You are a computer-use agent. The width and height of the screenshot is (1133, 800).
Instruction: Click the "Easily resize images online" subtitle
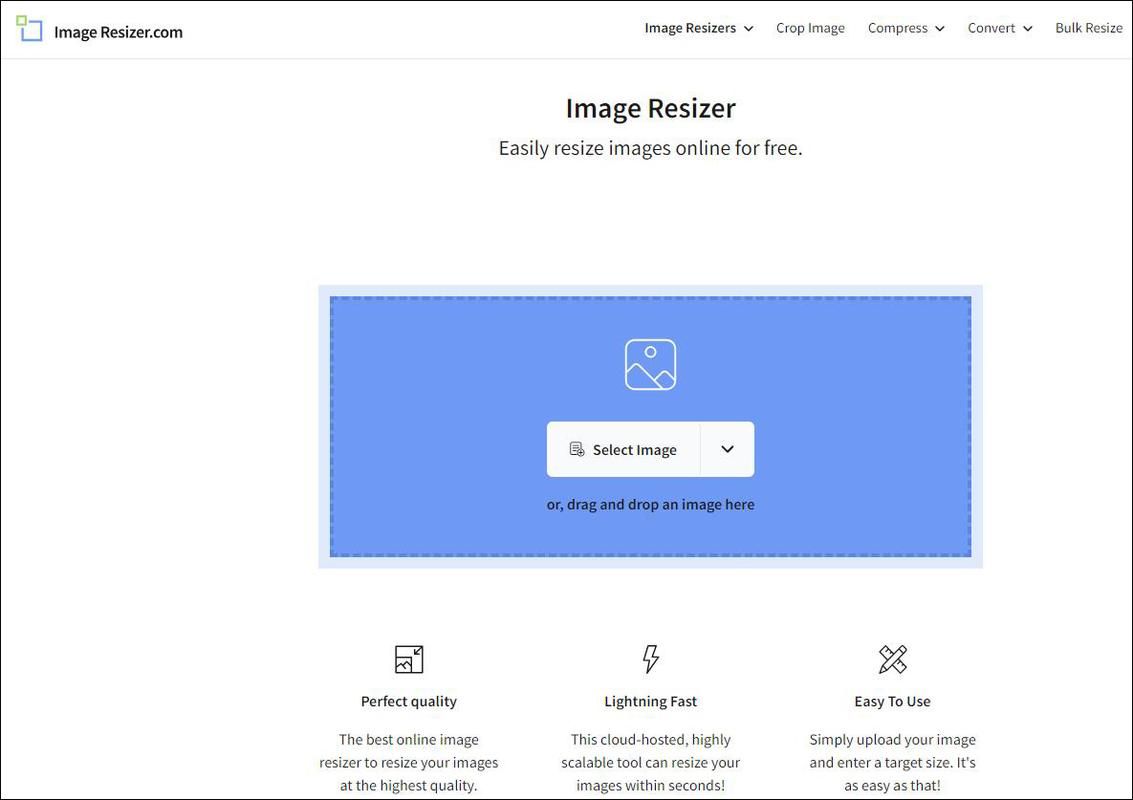click(650, 149)
